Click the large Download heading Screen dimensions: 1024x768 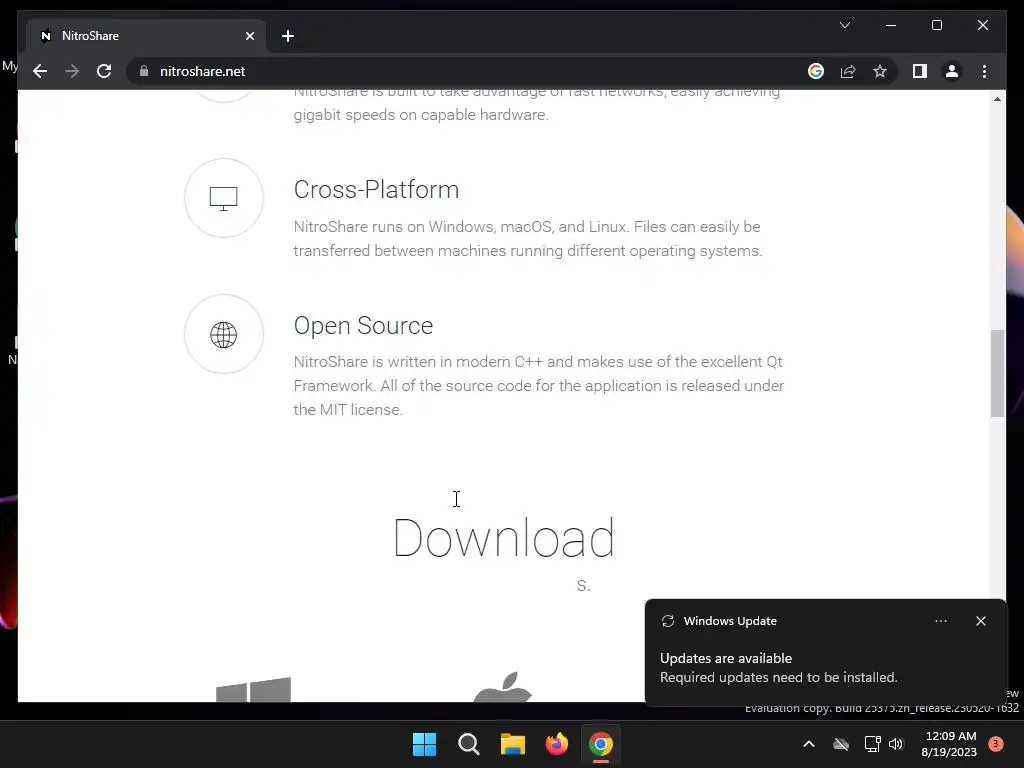click(x=504, y=538)
